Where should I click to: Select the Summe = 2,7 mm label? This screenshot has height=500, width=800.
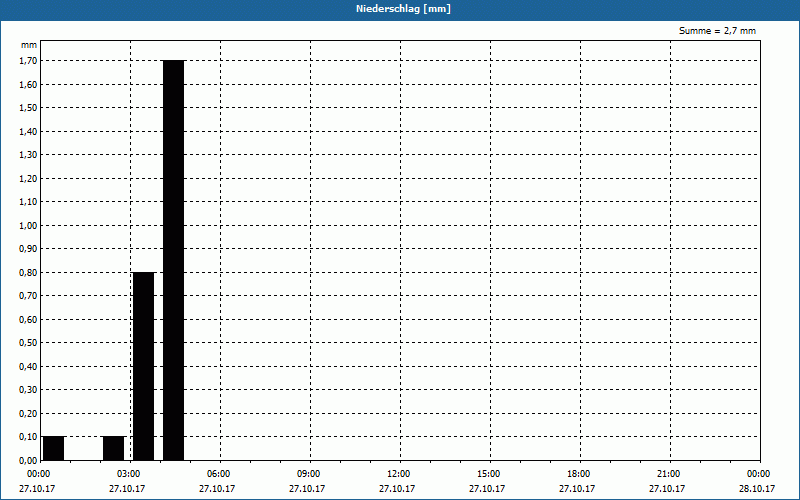tap(717, 31)
